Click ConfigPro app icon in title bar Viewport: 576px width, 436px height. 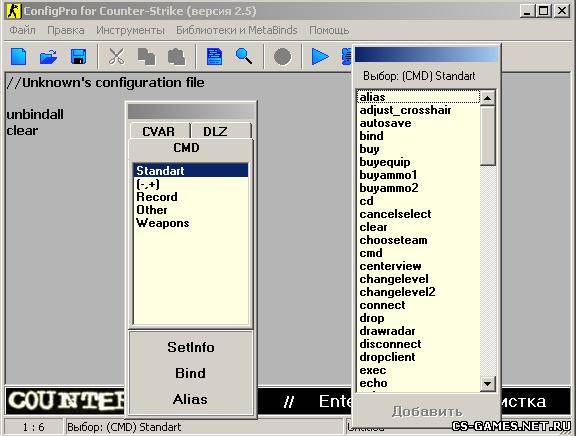pos(14,11)
